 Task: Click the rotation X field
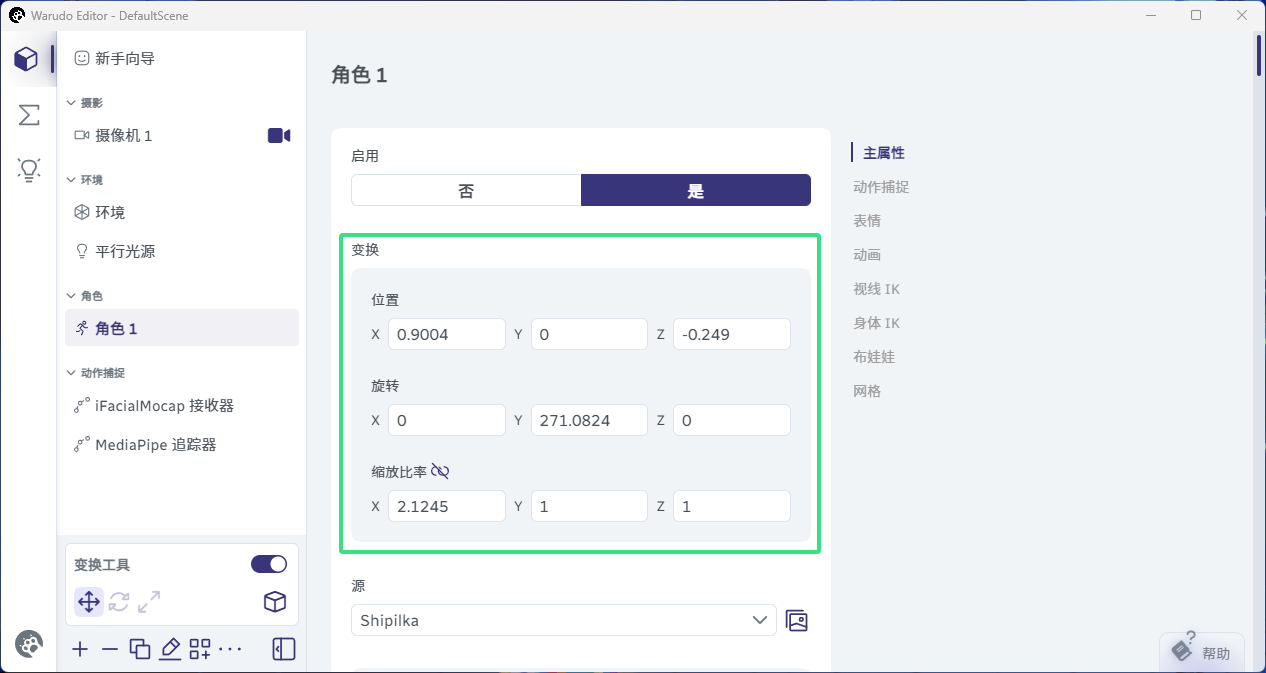coord(446,420)
